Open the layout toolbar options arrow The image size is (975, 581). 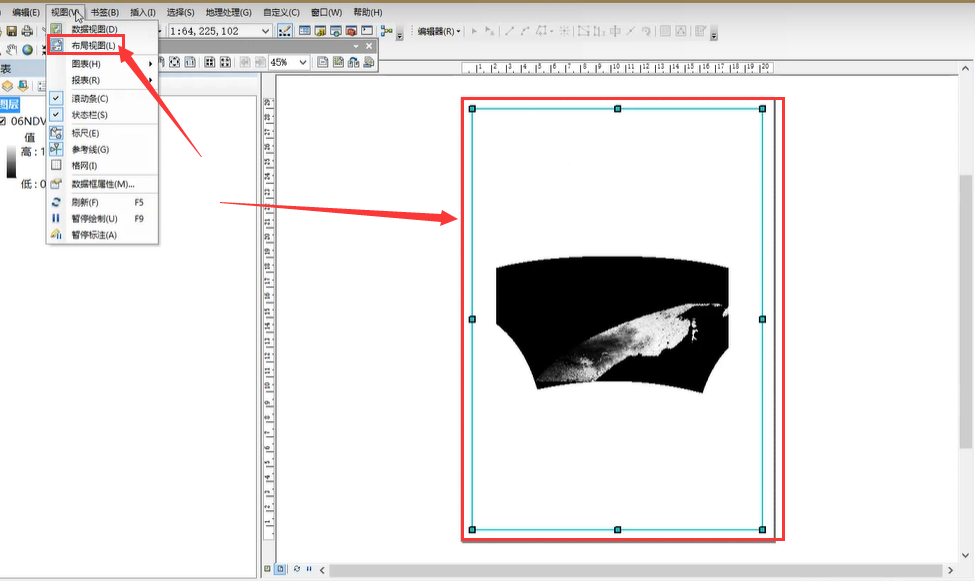356,46
